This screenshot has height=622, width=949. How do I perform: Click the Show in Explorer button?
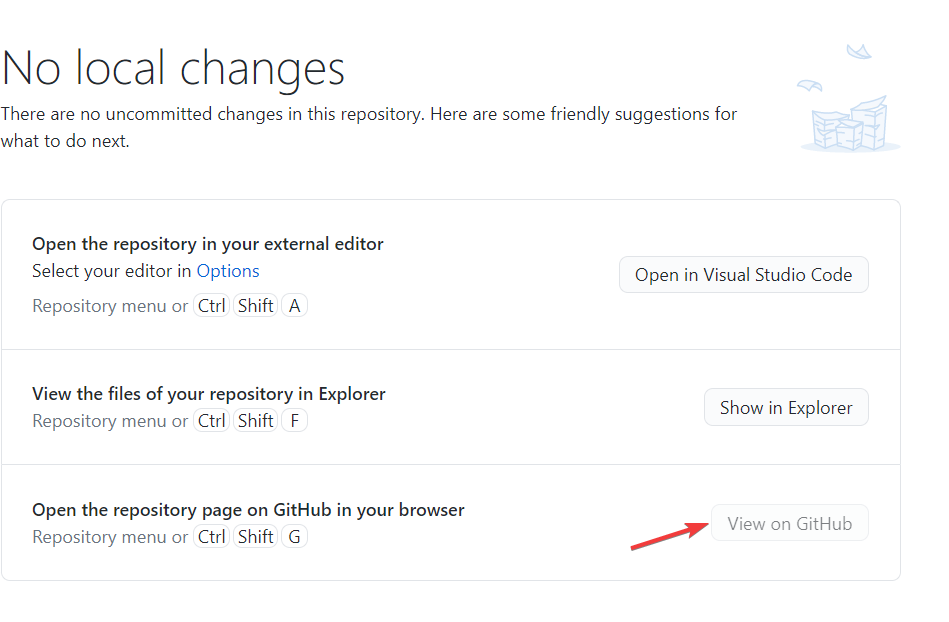tap(786, 407)
